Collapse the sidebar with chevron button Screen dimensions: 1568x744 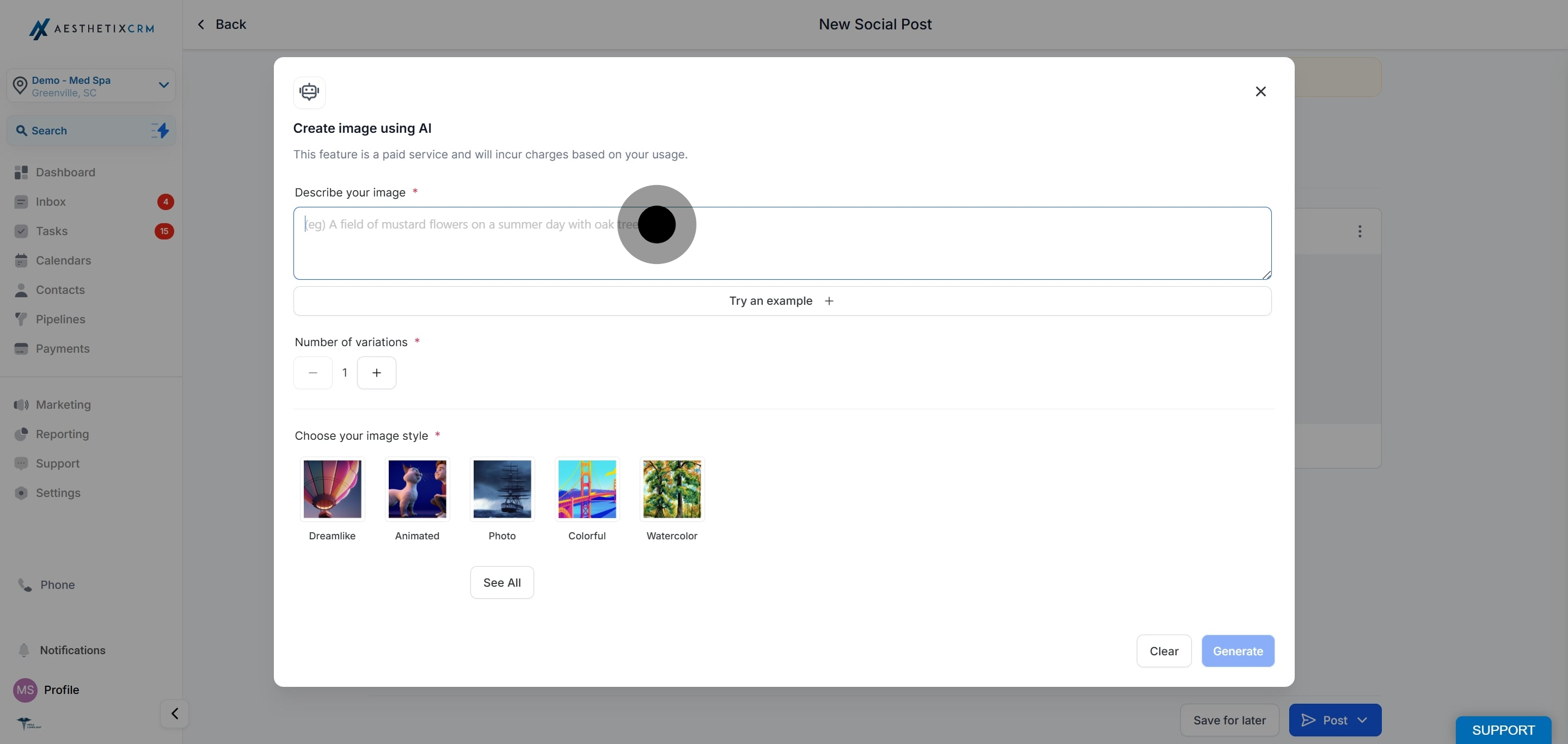coord(175,713)
